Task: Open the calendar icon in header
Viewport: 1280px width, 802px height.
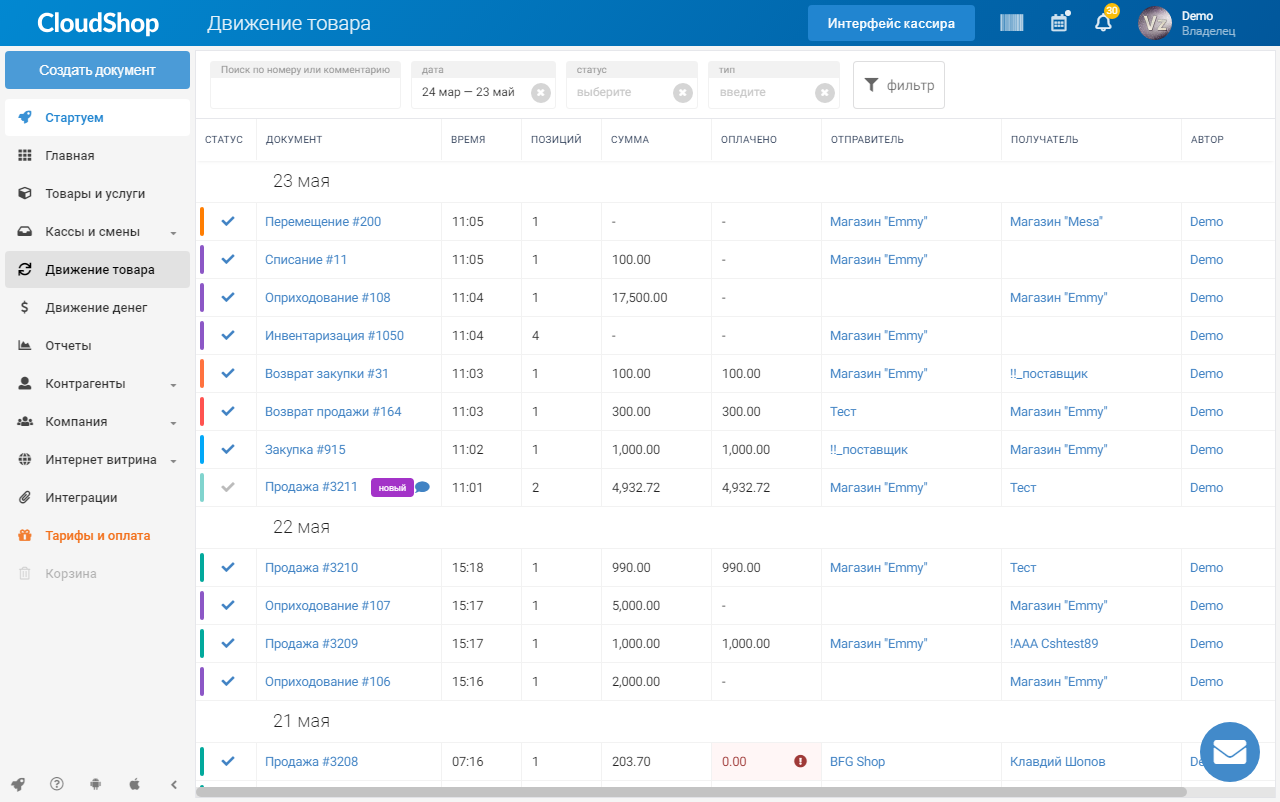Action: [x=1059, y=22]
